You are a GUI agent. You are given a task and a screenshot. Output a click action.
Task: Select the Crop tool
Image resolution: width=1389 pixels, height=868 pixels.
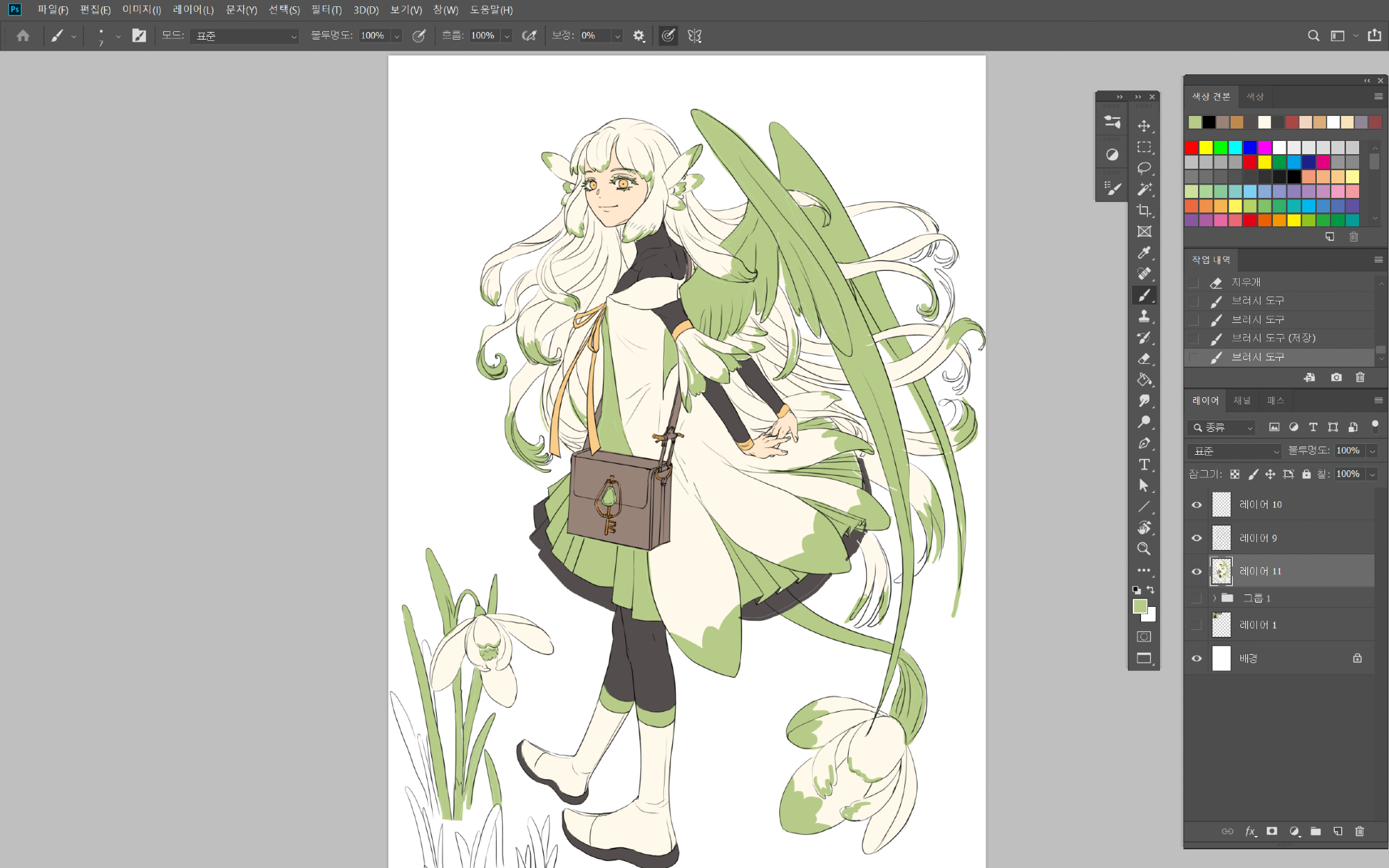[1144, 210]
